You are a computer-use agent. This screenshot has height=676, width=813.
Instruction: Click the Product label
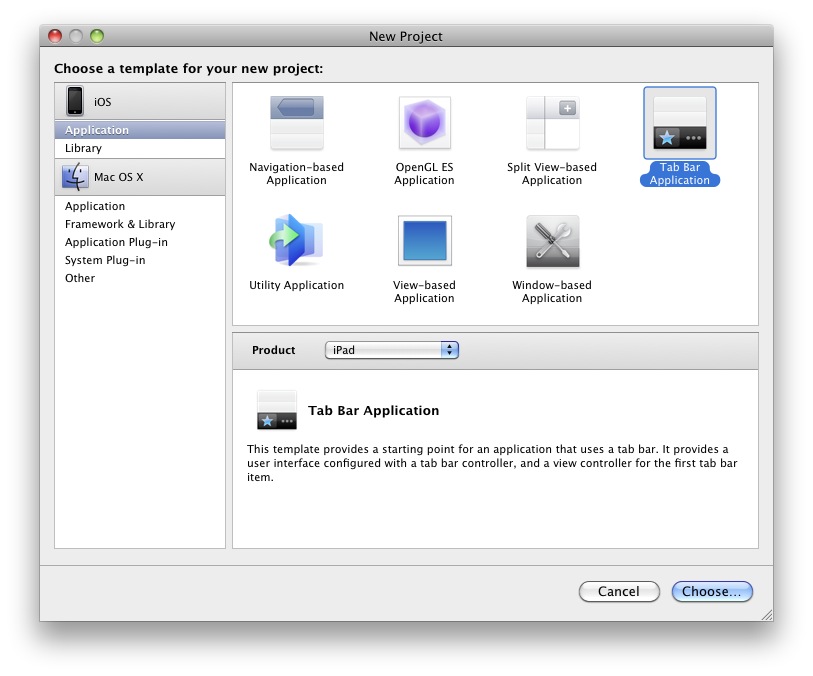(x=273, y=350)
